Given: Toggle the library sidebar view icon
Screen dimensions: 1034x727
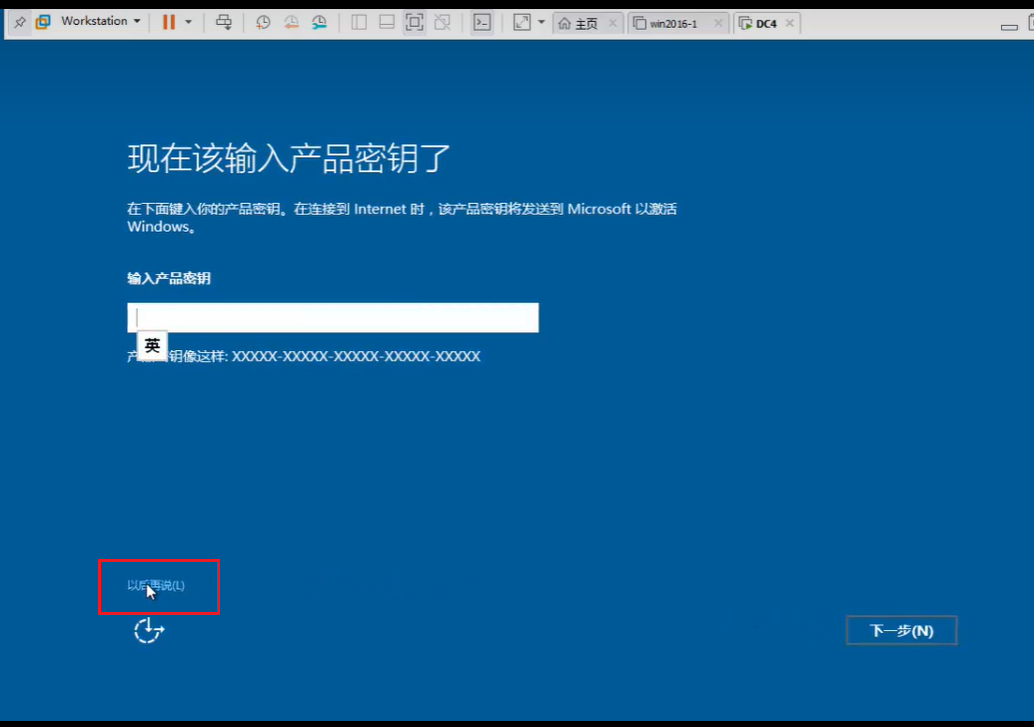Looking at the screenshot, I should pos(359,22).
